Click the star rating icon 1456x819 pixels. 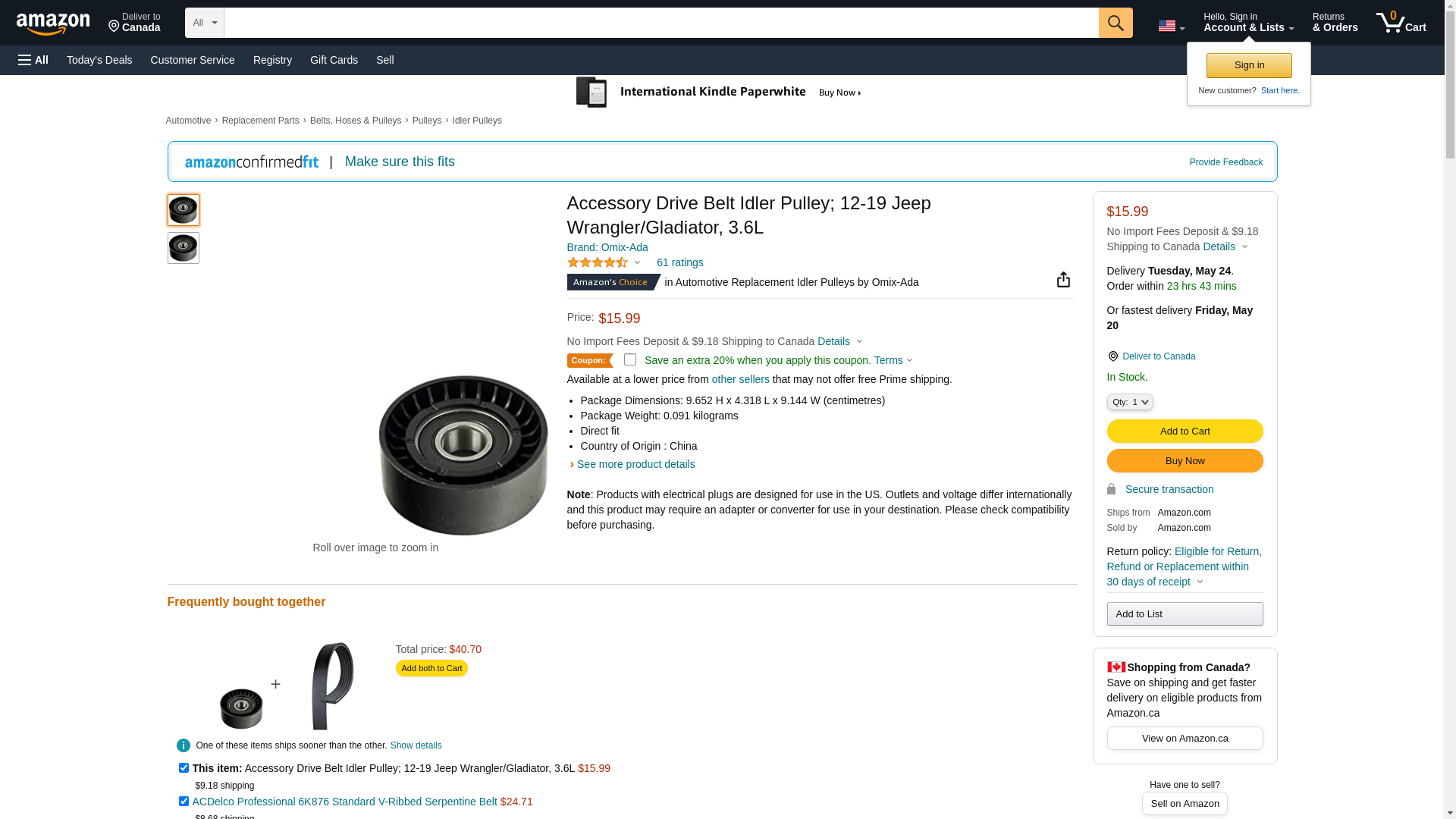pos(598,262)
